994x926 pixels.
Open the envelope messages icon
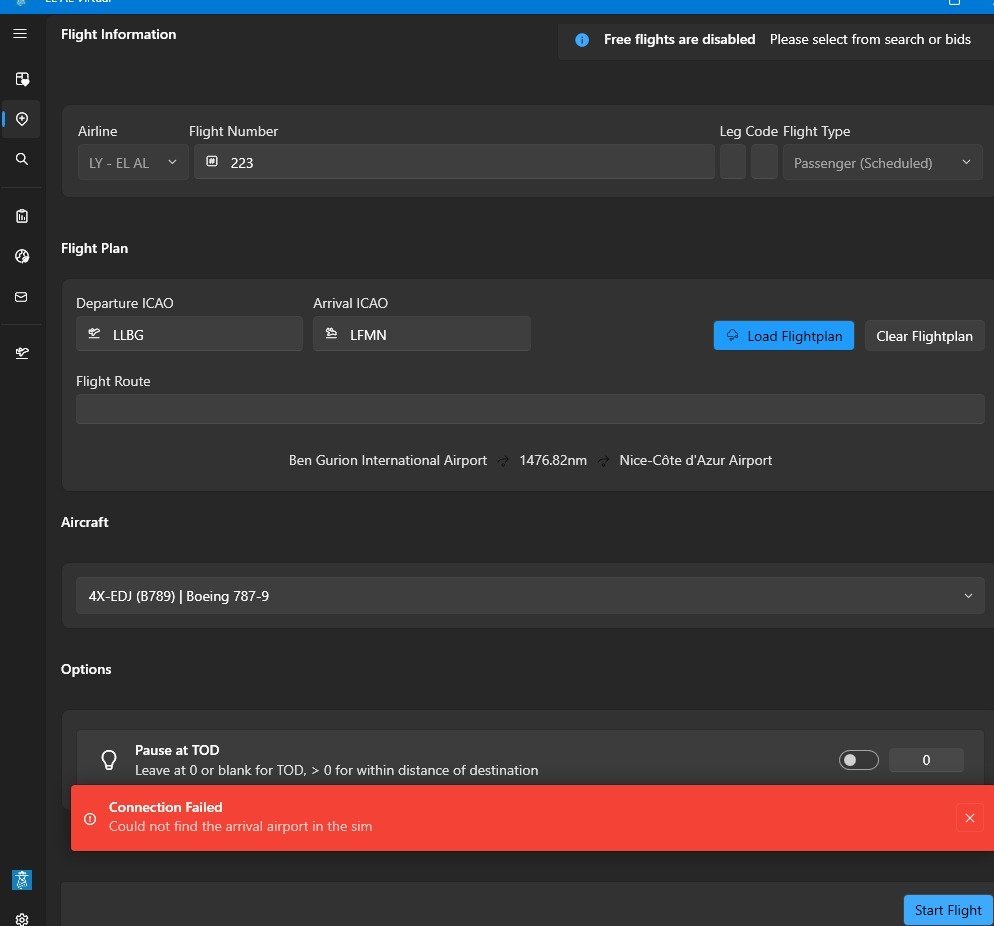click(x=21, y=297)
